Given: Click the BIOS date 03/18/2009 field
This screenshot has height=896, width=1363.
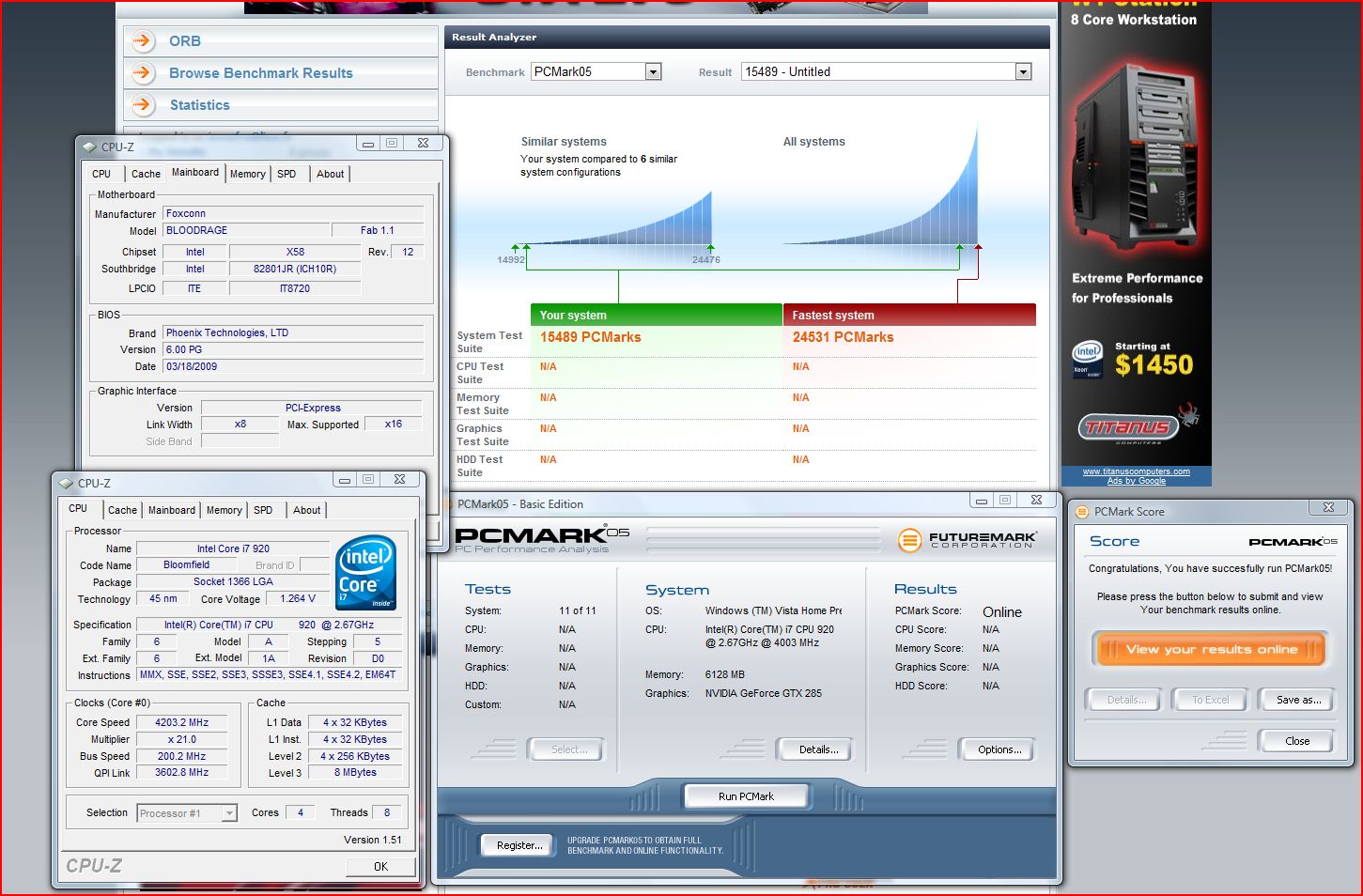Looking at the screenshot, I should pos(293,367).
